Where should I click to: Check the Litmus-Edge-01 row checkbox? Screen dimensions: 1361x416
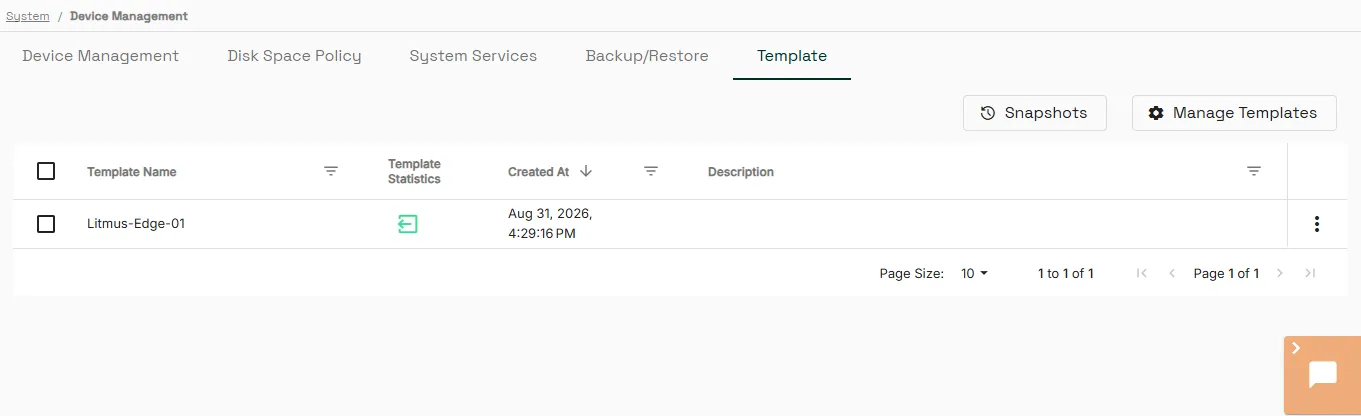(x=46, y=224)
